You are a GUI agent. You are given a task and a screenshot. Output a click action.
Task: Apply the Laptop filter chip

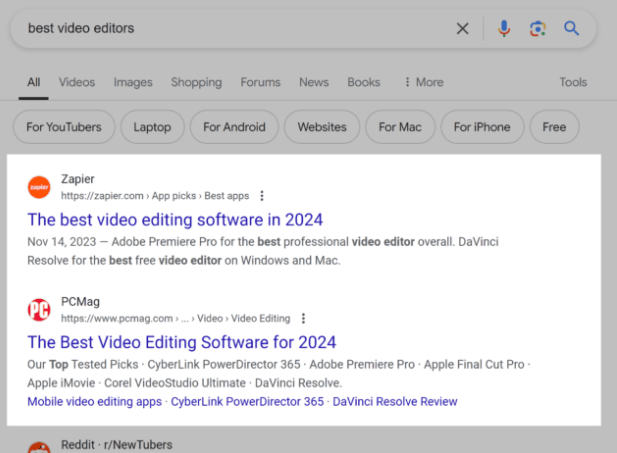(x=152, y=127)
